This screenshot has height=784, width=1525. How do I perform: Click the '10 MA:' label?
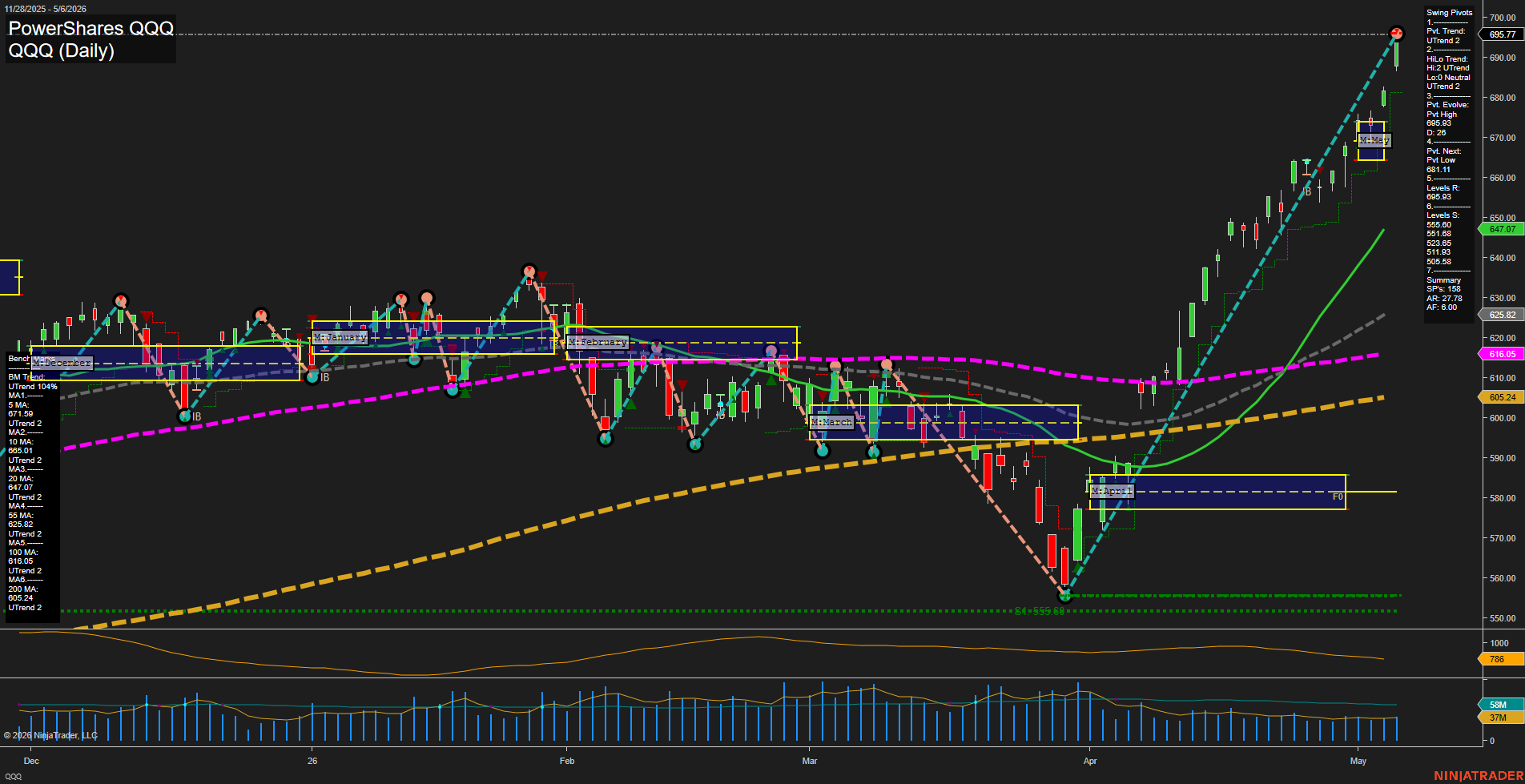(x=21, y=442)
